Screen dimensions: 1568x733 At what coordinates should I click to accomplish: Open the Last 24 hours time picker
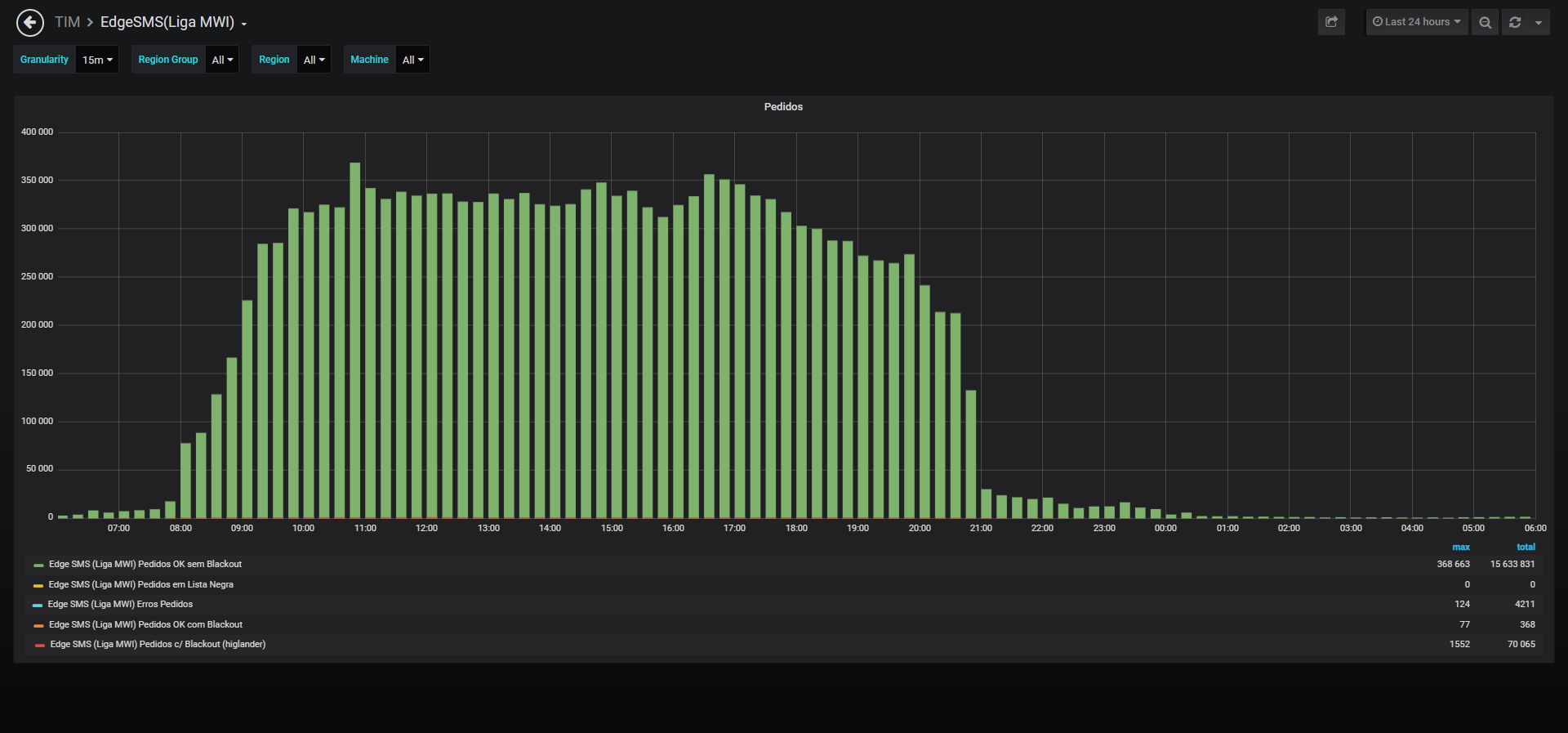click(1417, 22)
